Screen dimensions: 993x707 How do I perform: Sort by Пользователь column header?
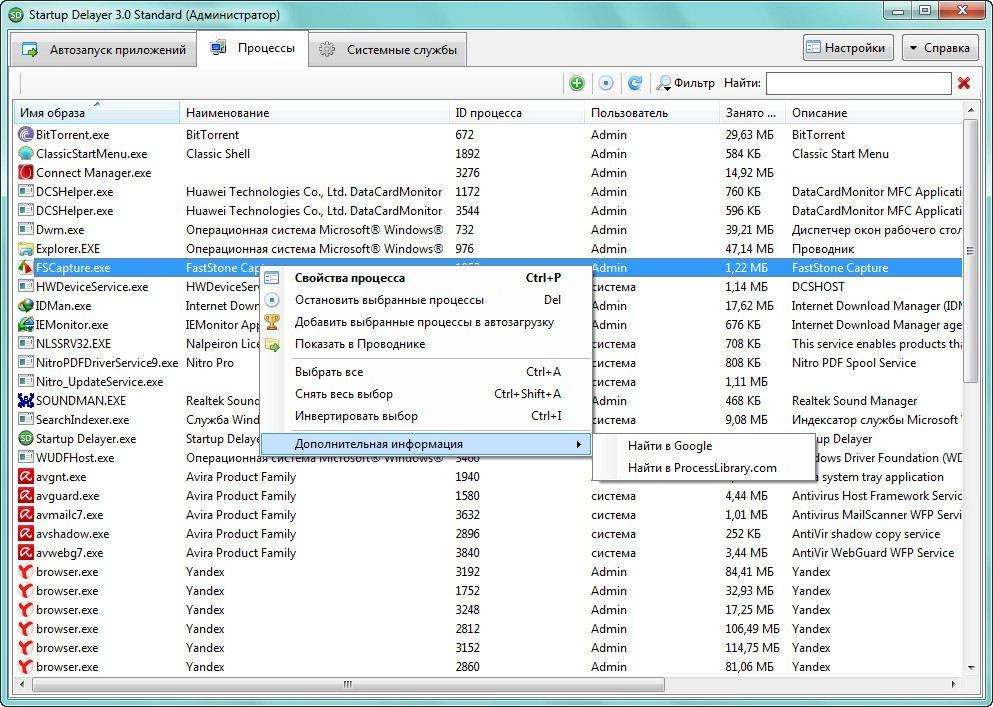point(652,113)
